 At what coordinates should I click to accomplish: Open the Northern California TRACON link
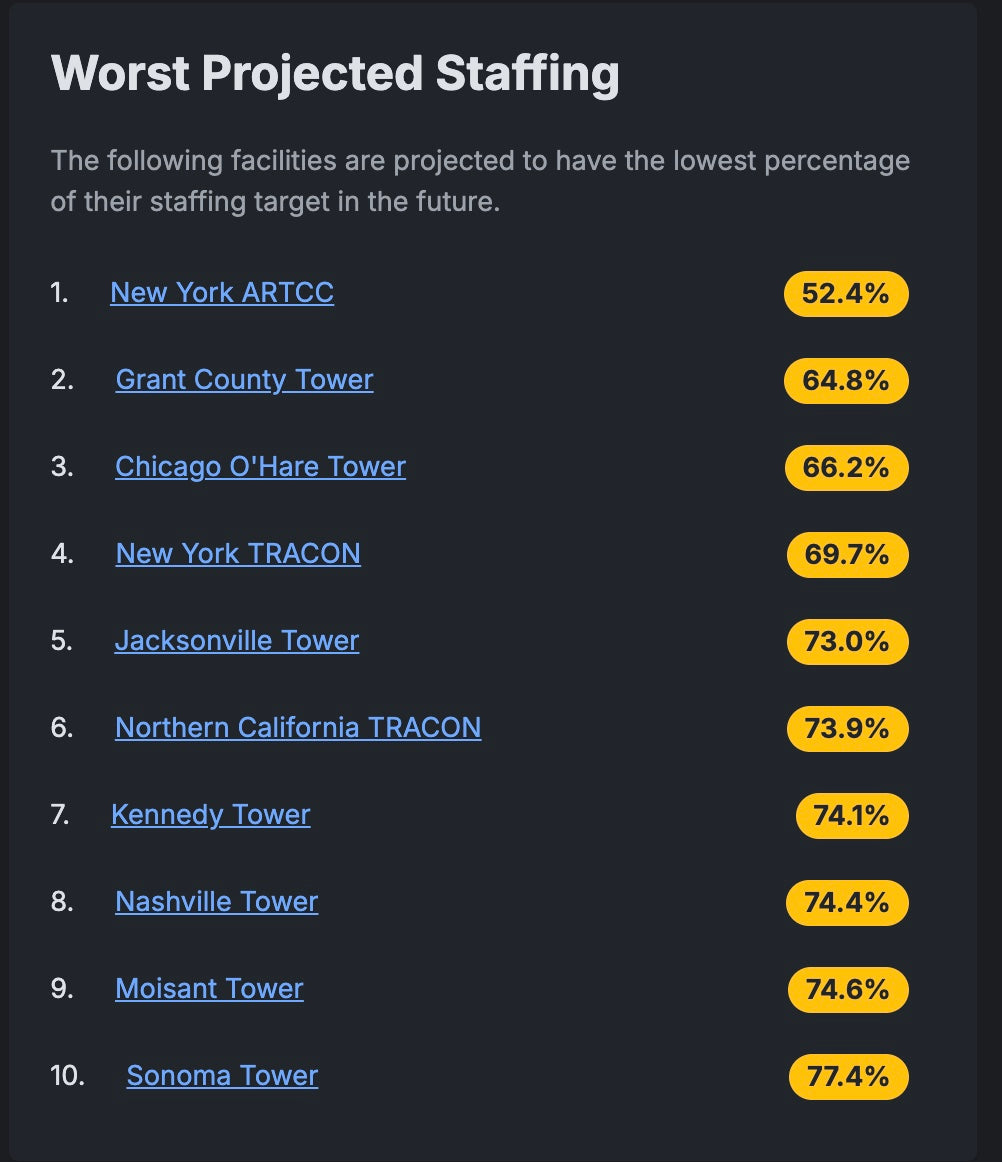click(298, 728)
